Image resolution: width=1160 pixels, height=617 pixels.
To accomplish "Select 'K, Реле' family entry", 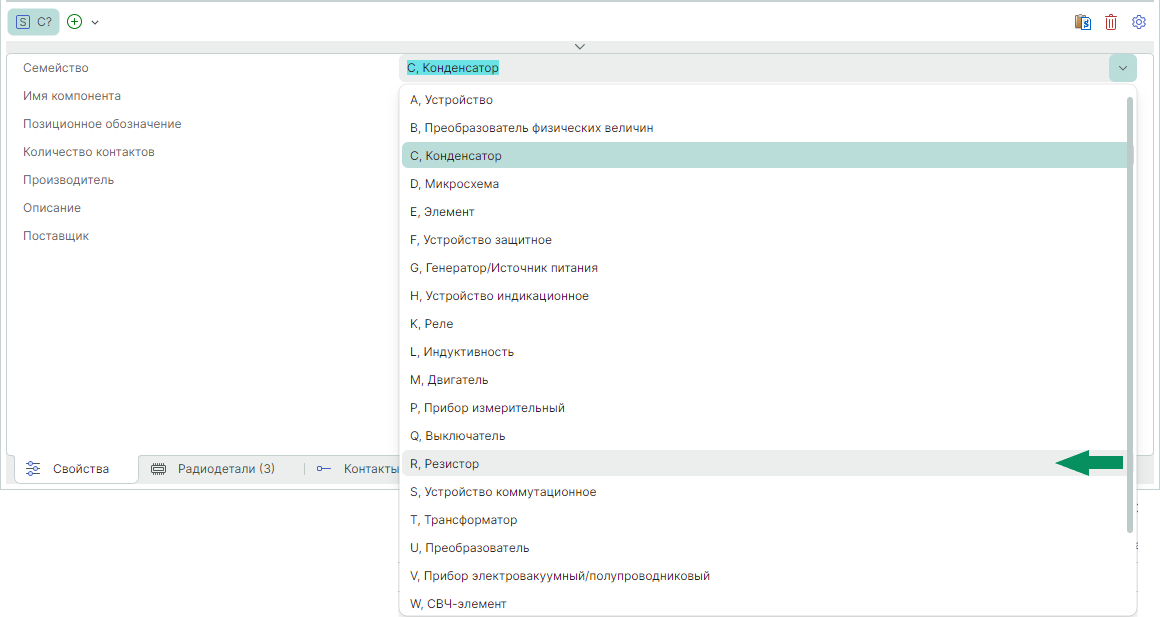I will (x=432, y=324).
